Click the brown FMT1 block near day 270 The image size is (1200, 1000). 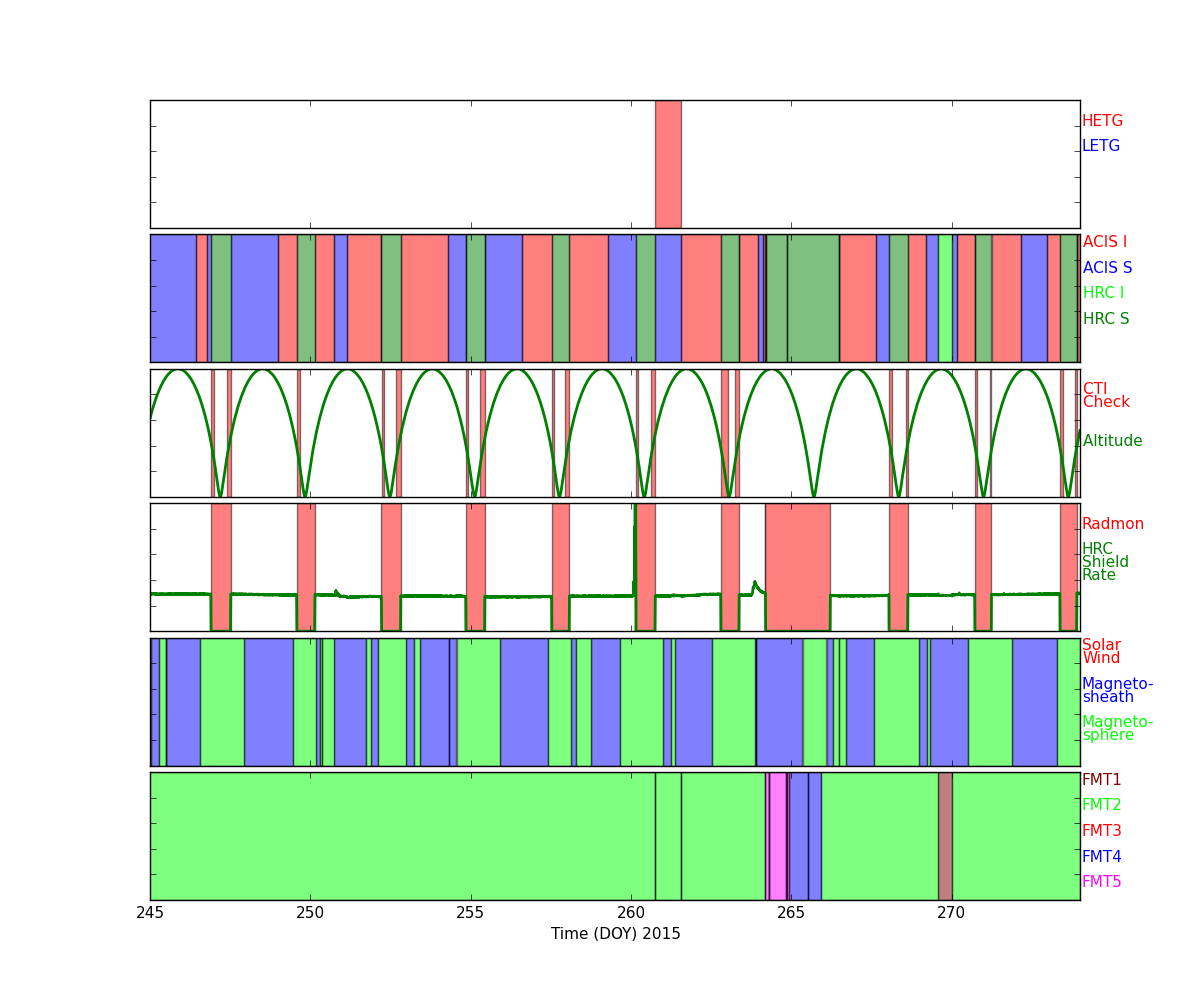click(x=945, y=836)
